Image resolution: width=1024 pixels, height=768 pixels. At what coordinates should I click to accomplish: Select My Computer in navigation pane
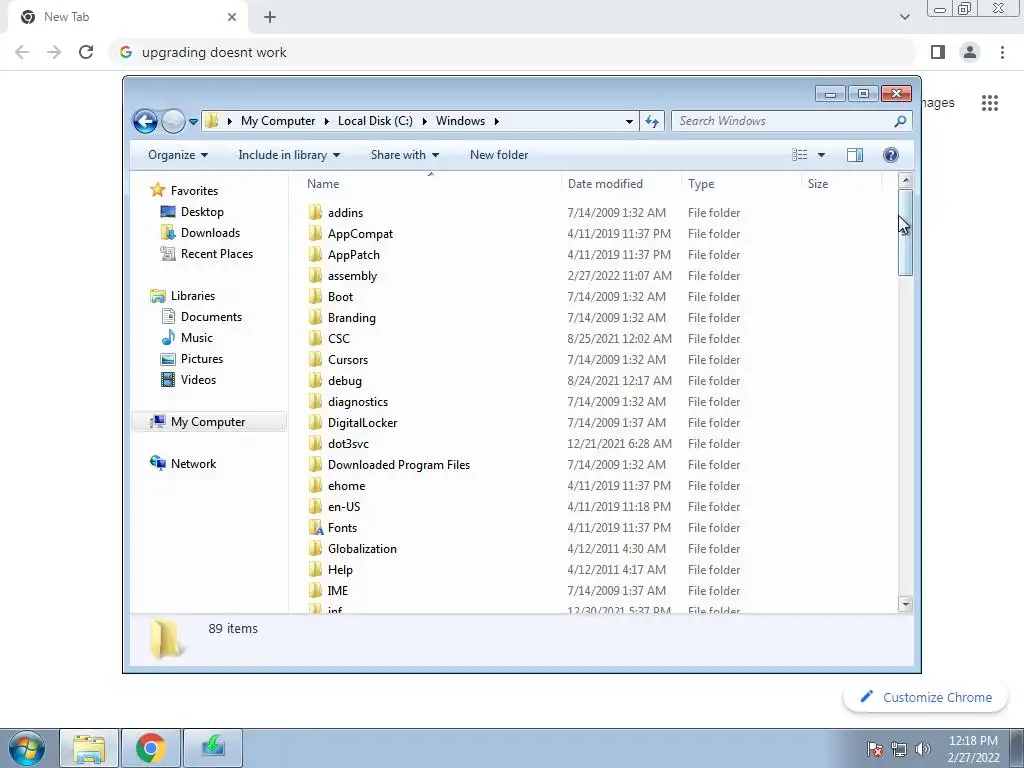tap(208, 422)
